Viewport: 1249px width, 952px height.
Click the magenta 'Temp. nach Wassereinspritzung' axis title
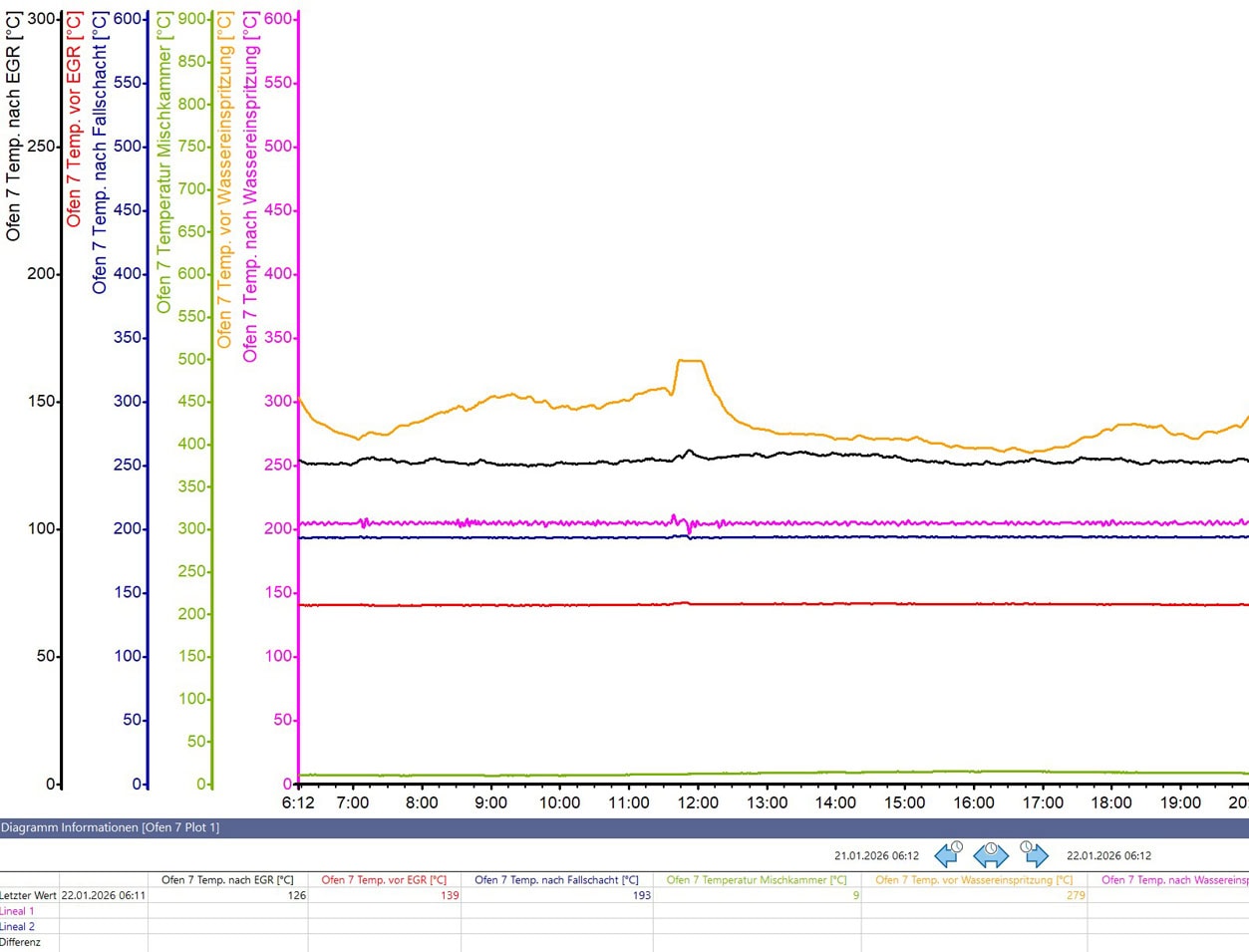250,187
